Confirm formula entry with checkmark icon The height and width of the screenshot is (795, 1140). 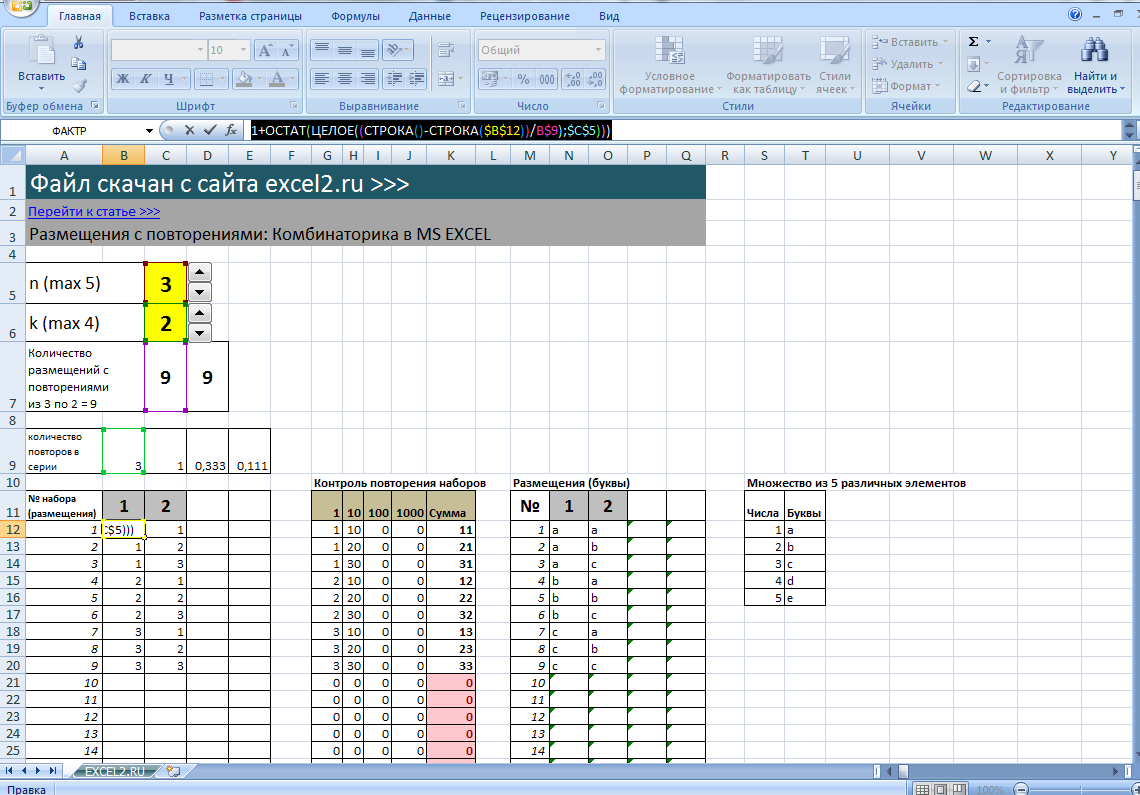tap(210, 130)
